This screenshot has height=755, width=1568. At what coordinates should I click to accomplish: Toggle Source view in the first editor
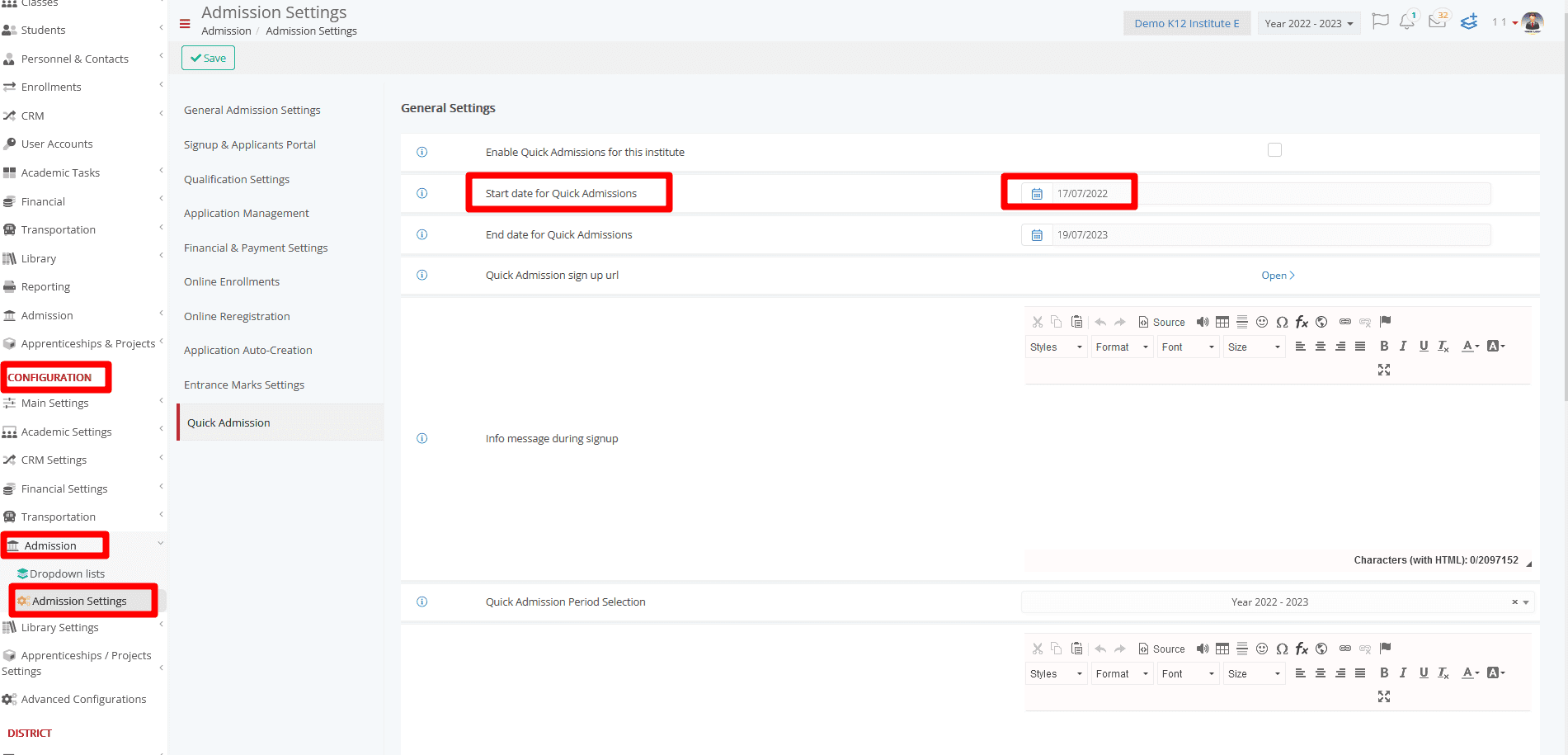tap(1161, 322)
